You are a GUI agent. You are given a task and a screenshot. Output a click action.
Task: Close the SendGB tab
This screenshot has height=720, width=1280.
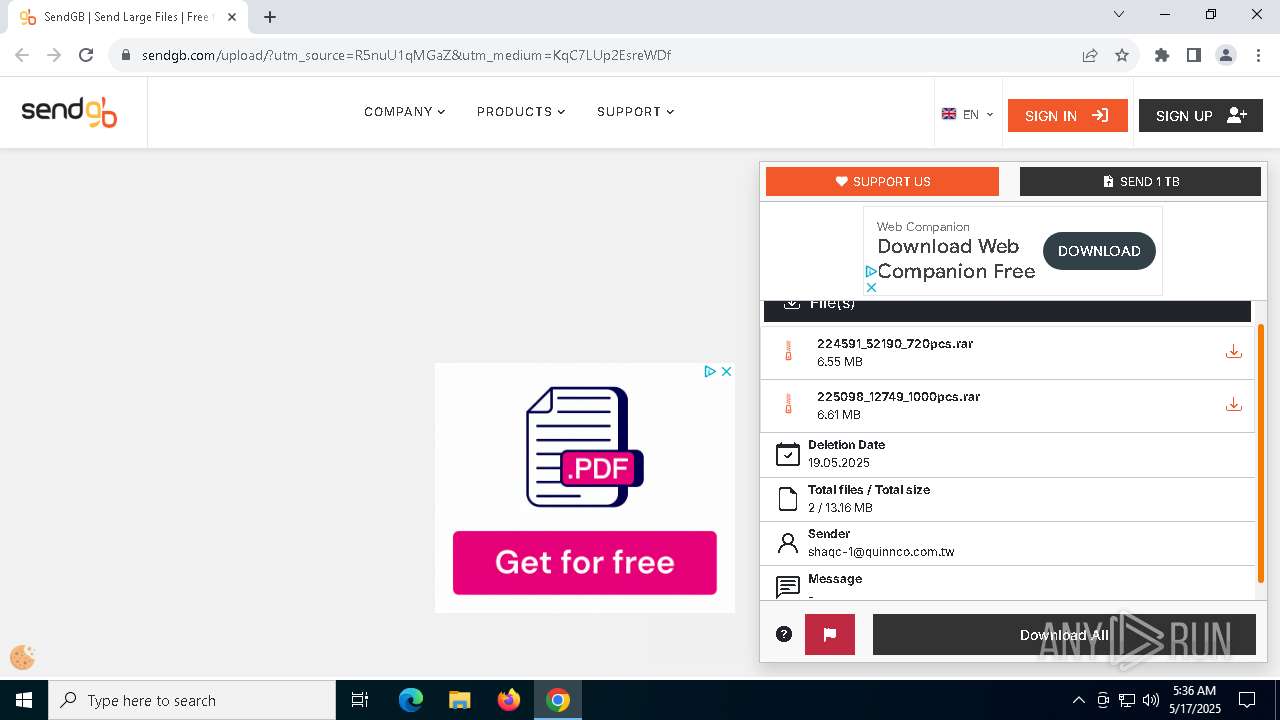[231, 17]
